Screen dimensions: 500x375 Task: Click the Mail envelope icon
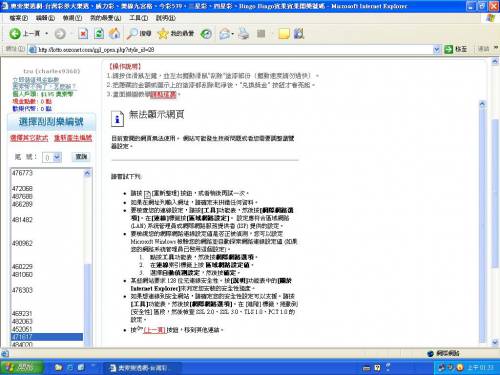[225, 34]
